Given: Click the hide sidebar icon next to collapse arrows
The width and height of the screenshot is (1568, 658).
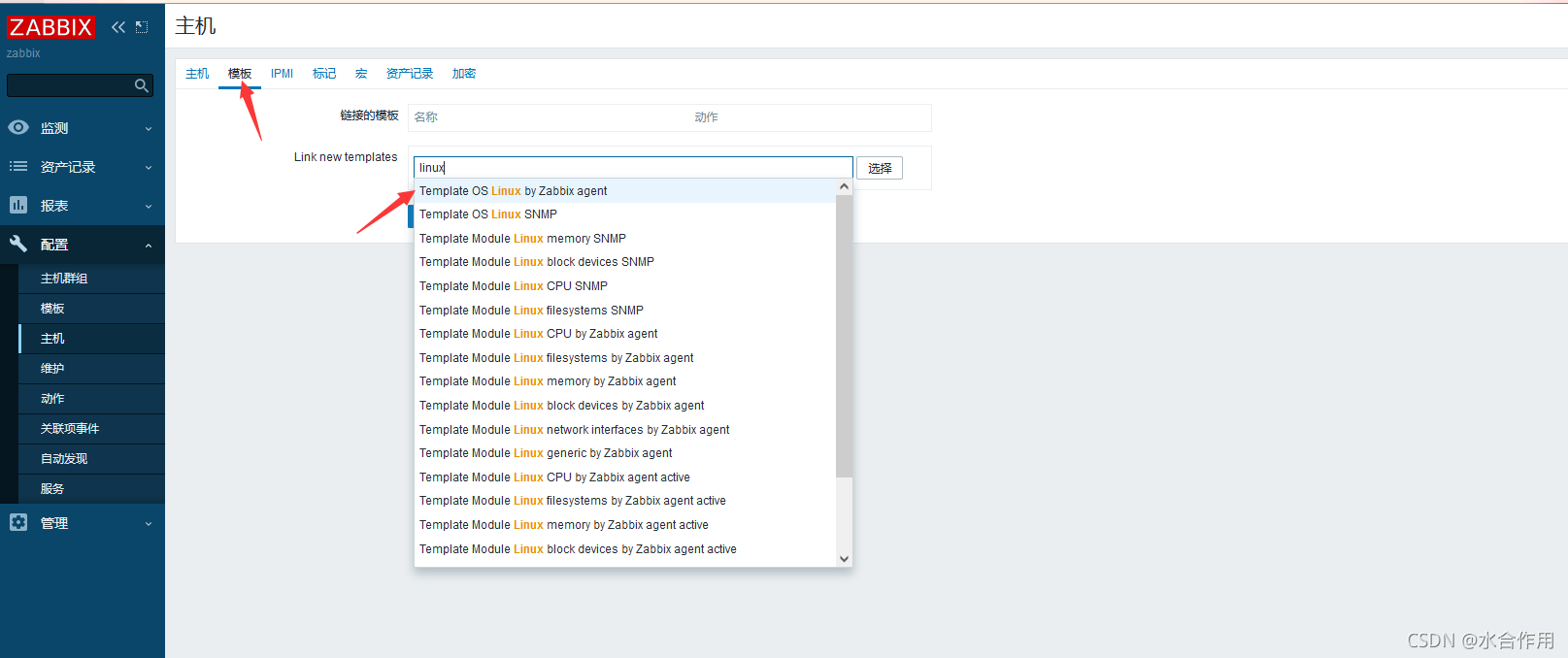Looking at the screenshot, I should point(142,27).
